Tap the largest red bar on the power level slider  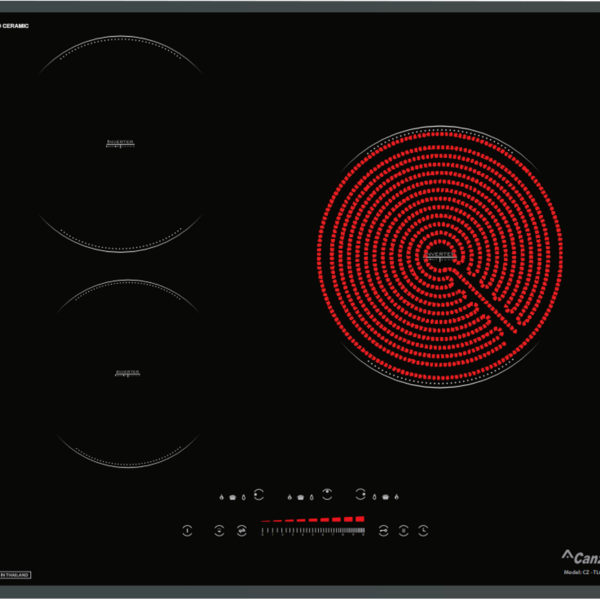pyautogui.click(x=360, y=519)
